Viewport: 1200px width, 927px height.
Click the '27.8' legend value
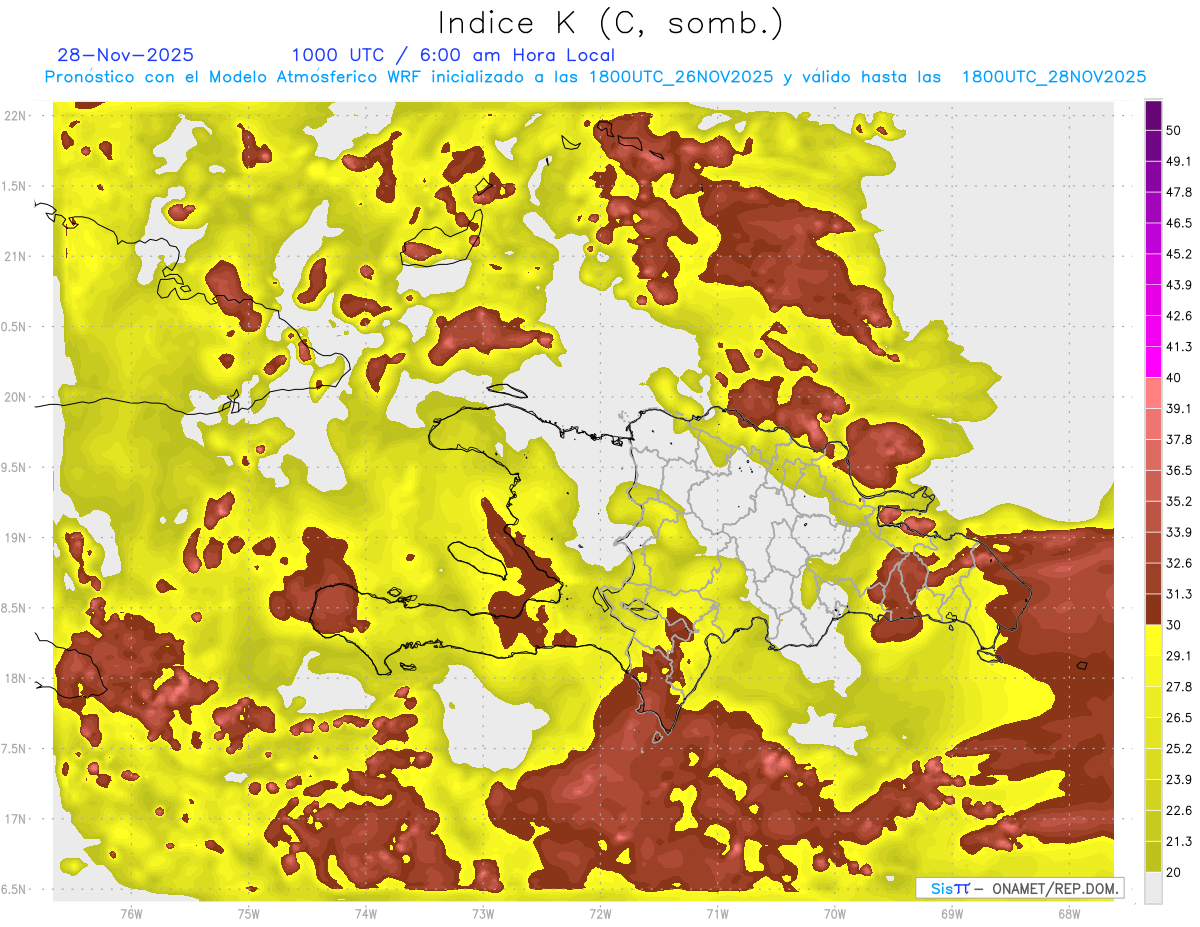click(1179, 687)
